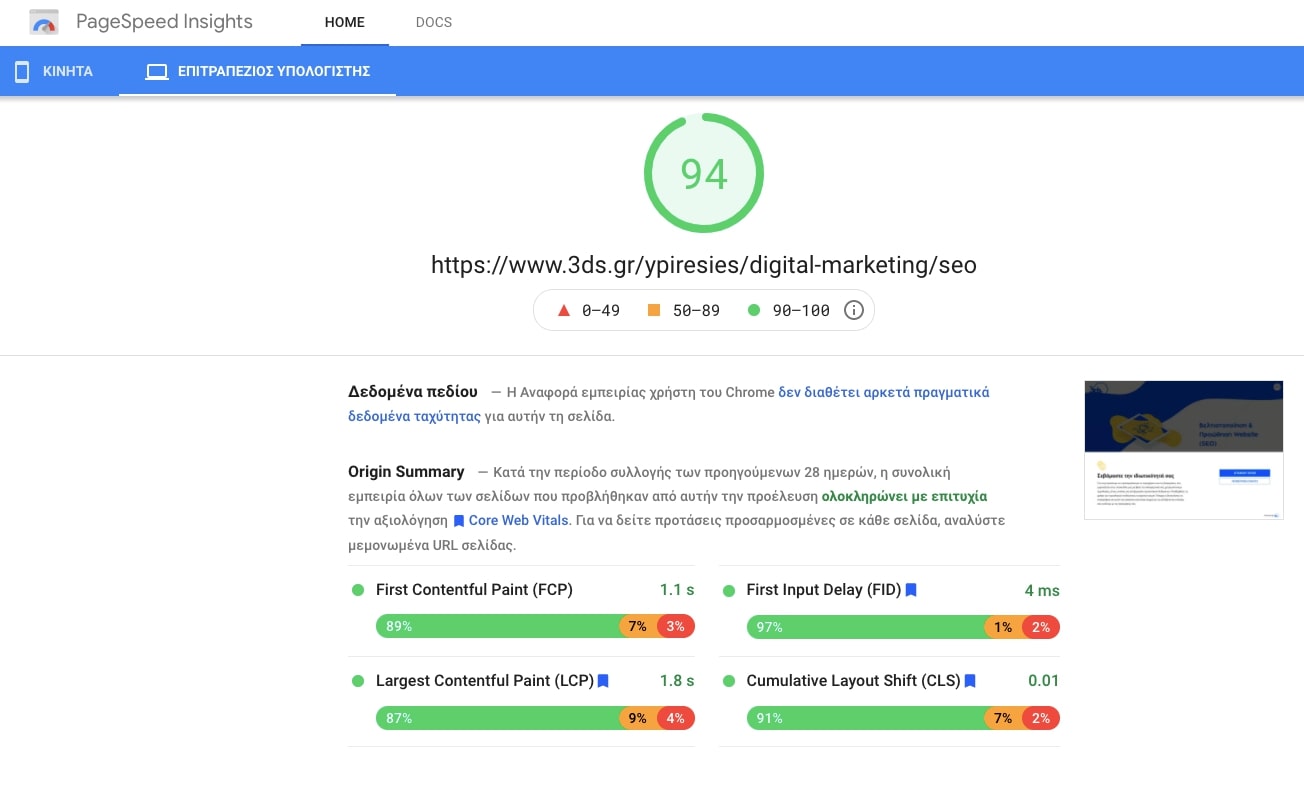Viewport: 1304px width, 786px height.
Task: Click the Cumulative Layout Shift (CLS) label
Action: pyautogui.click(x=853, y=681)
